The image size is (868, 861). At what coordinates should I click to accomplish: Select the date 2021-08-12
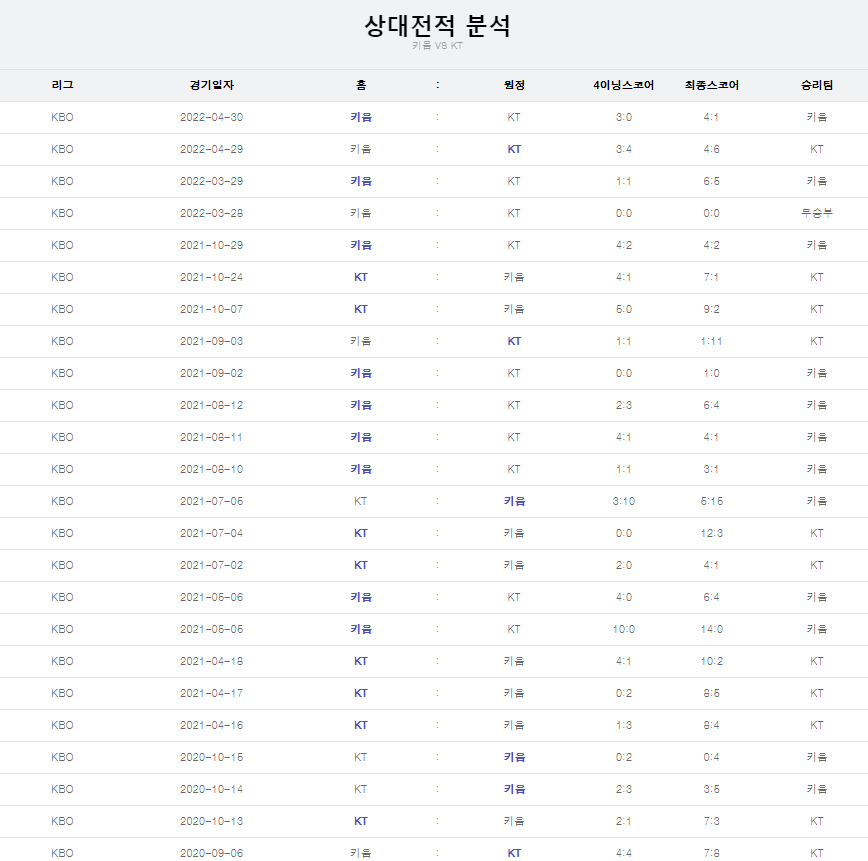[211, 405]
